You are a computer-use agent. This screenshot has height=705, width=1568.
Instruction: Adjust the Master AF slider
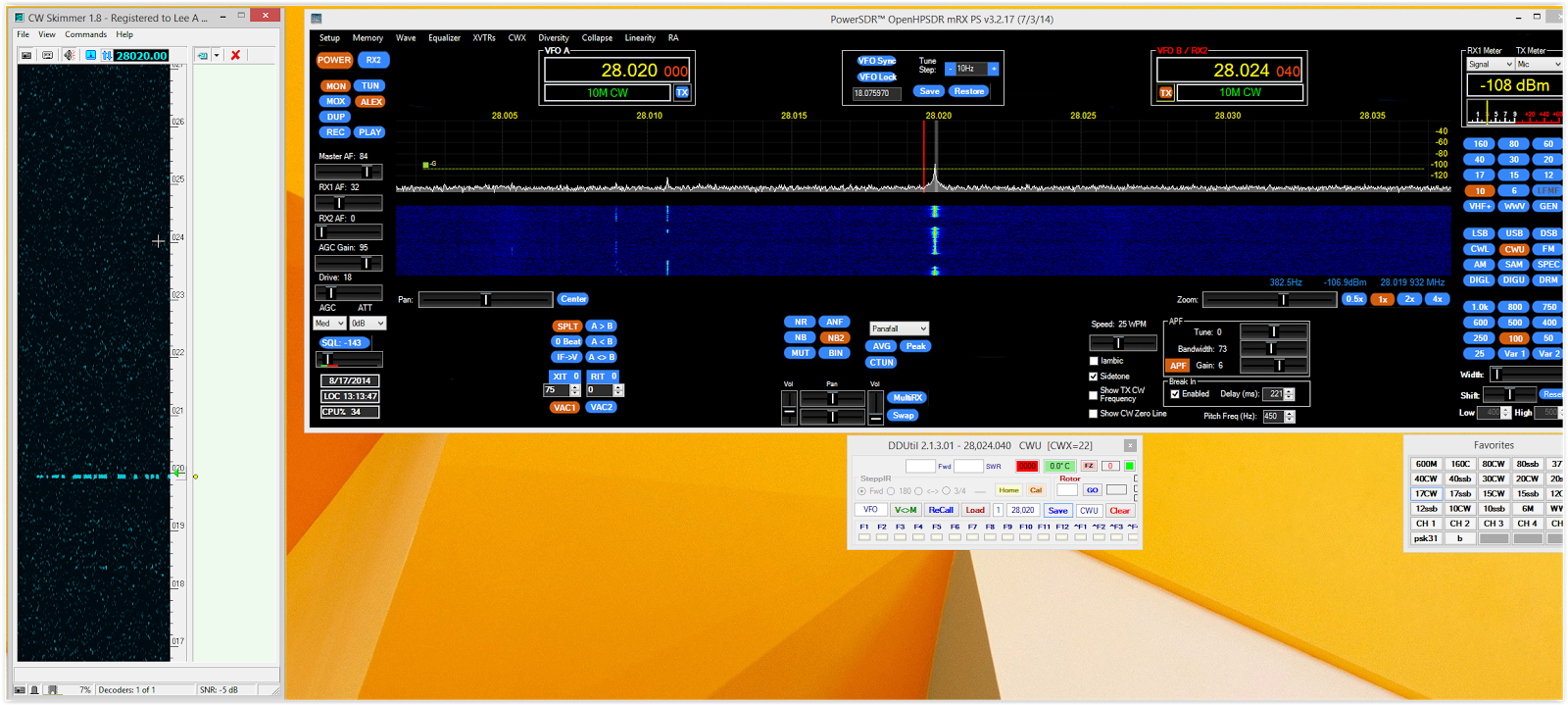coord(349,172)
